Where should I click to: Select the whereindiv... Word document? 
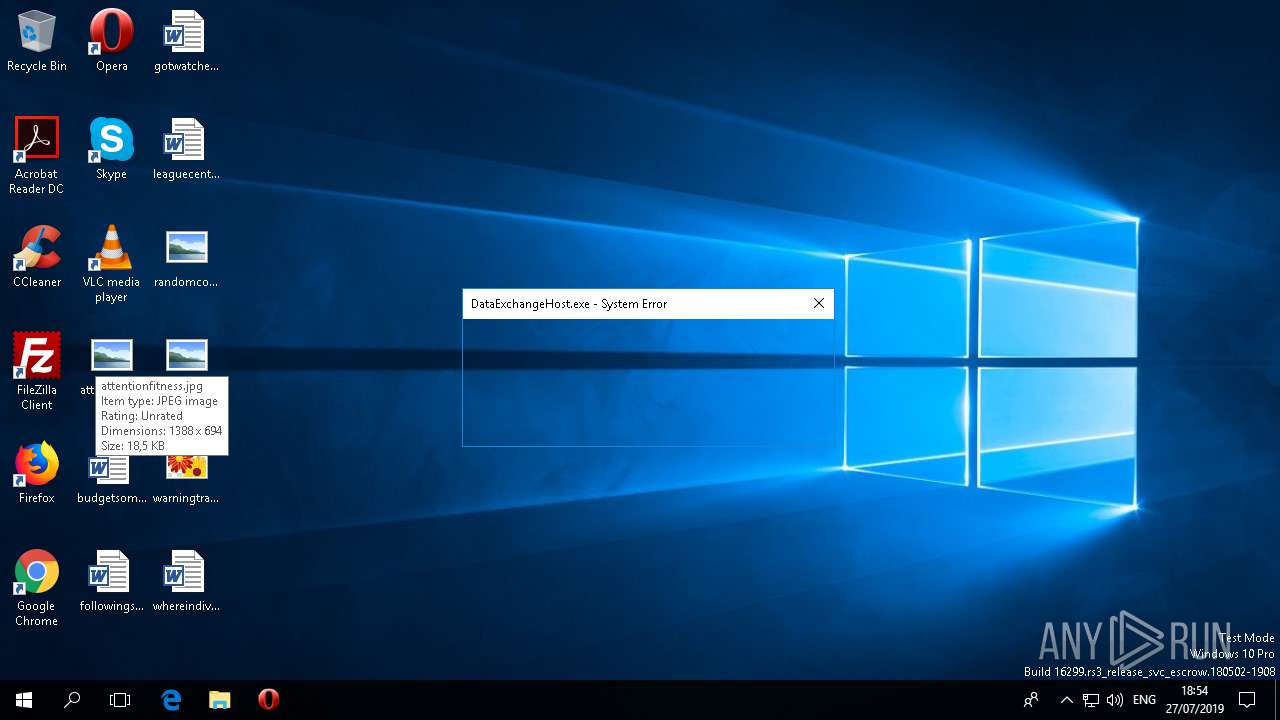coord(186,581)
